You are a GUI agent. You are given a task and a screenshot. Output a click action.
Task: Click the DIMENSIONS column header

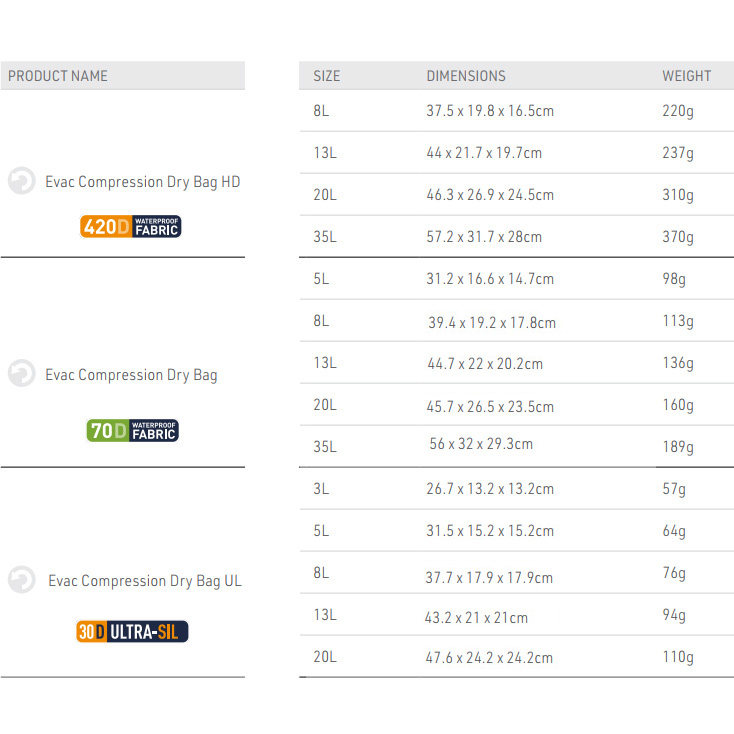[x=466, y=76]
